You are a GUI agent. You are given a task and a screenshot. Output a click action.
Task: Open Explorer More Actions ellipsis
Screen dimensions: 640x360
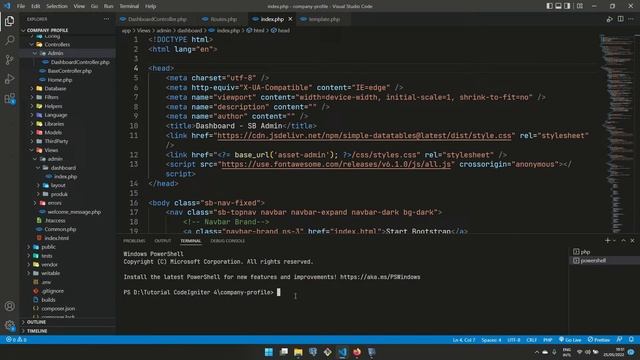tap(107, 19)
